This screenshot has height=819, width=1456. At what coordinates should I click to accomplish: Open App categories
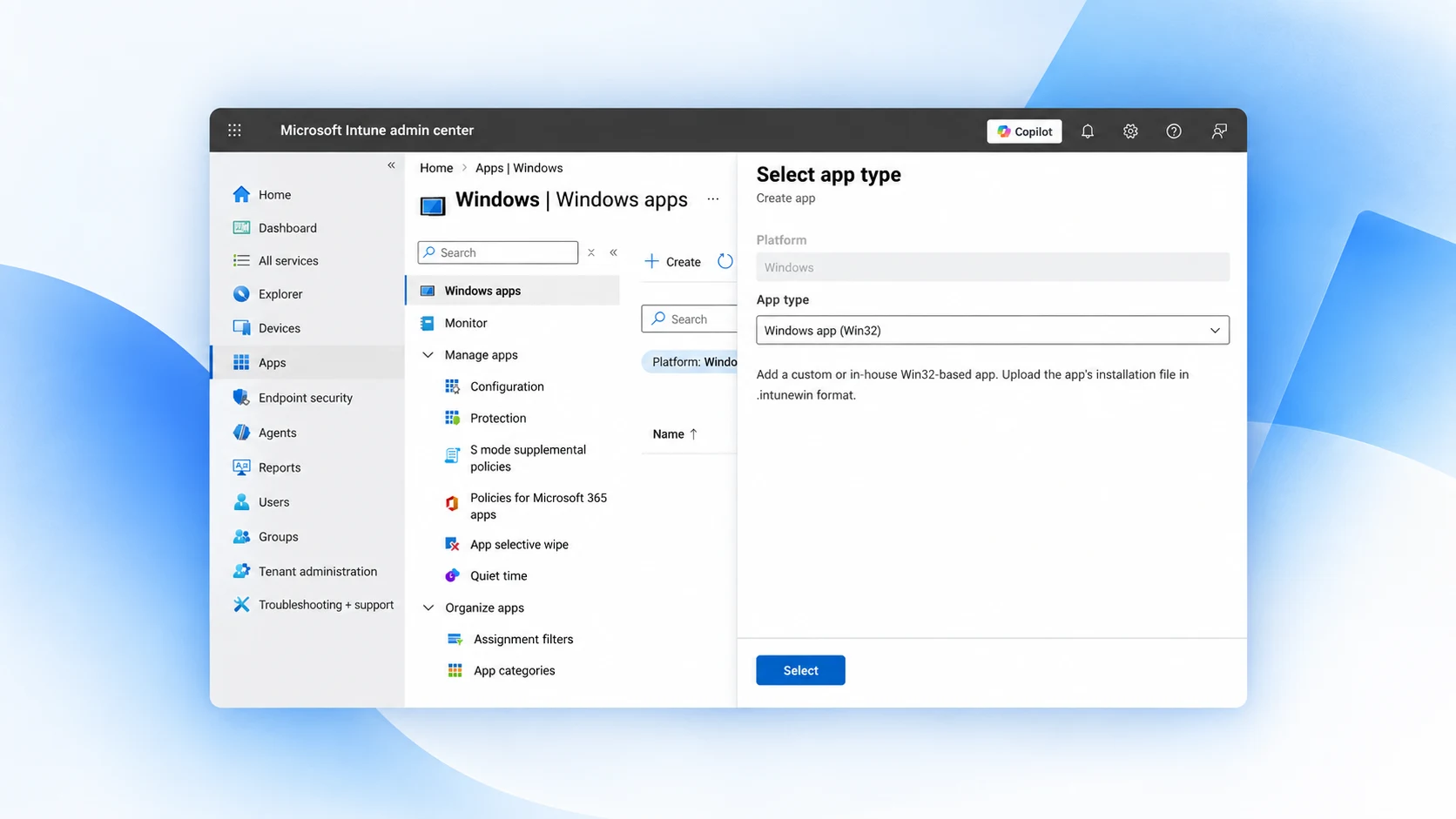point(502,671)
